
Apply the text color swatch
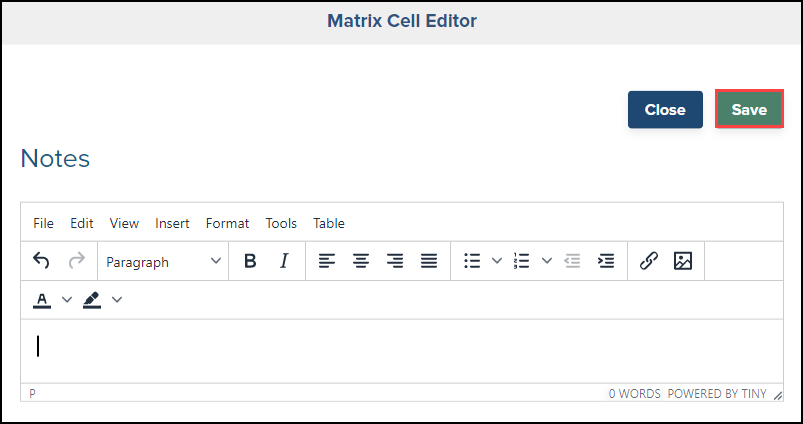point(42,300)
